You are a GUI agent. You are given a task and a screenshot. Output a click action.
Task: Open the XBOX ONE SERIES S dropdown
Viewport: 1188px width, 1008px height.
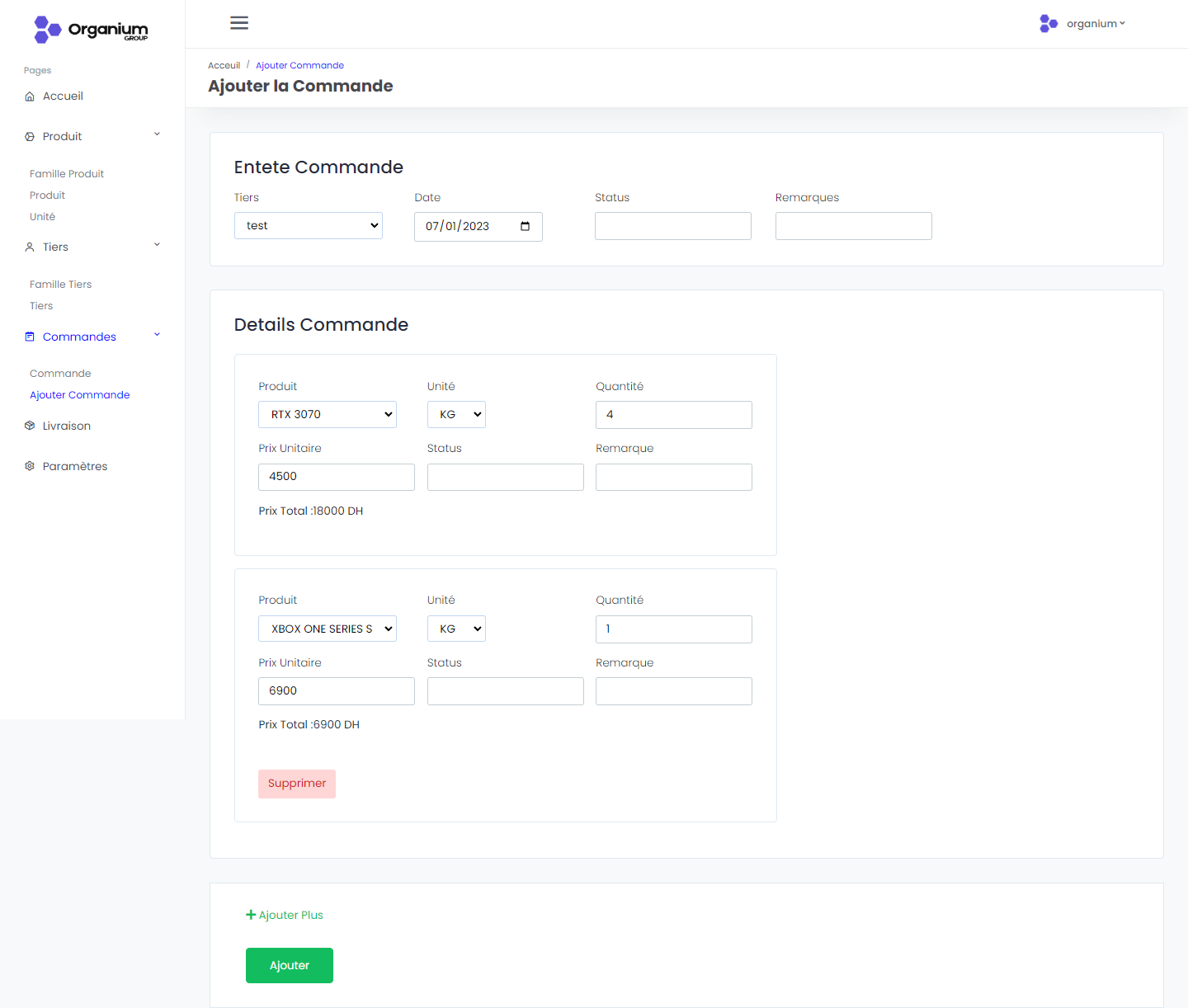tap(328, 629)
